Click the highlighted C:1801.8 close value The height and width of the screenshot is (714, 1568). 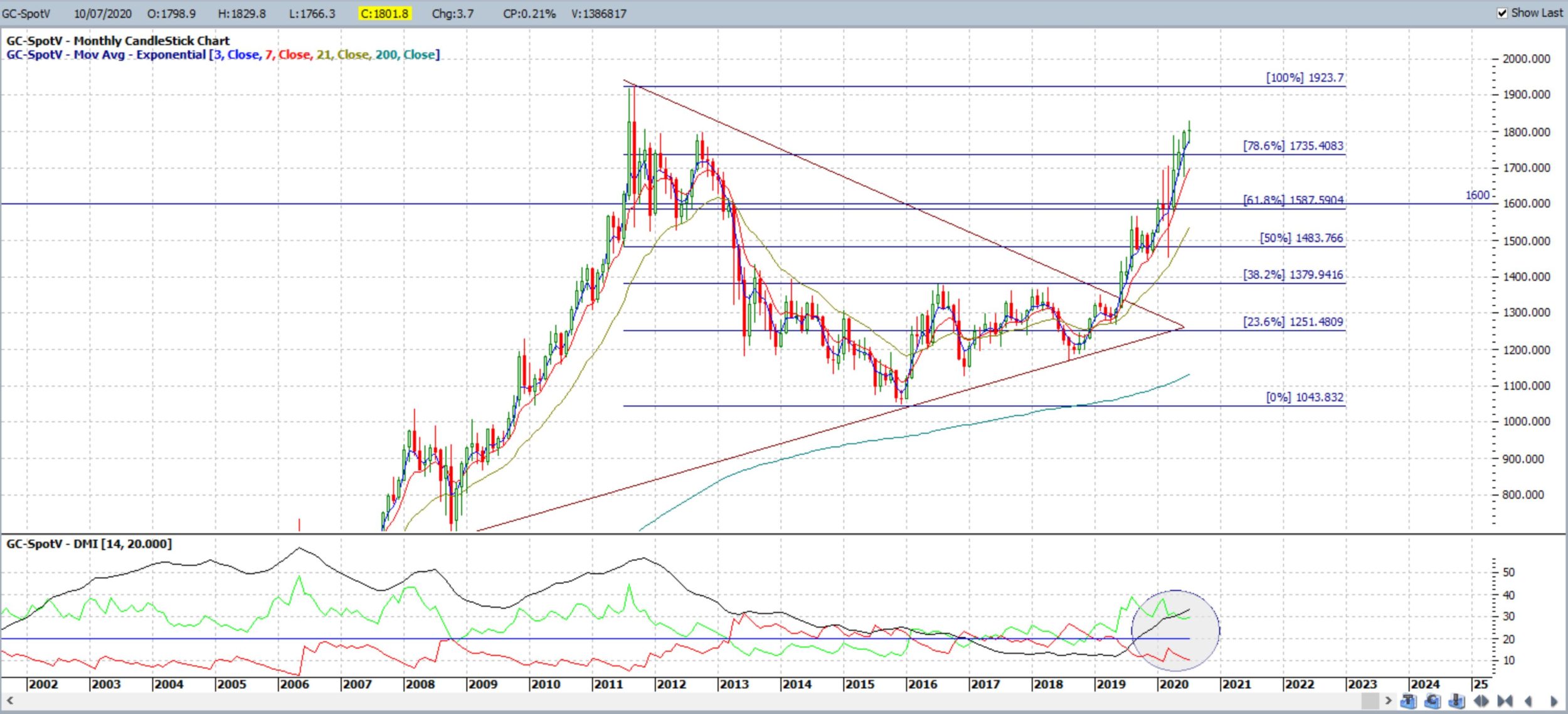tap(384, 14)
